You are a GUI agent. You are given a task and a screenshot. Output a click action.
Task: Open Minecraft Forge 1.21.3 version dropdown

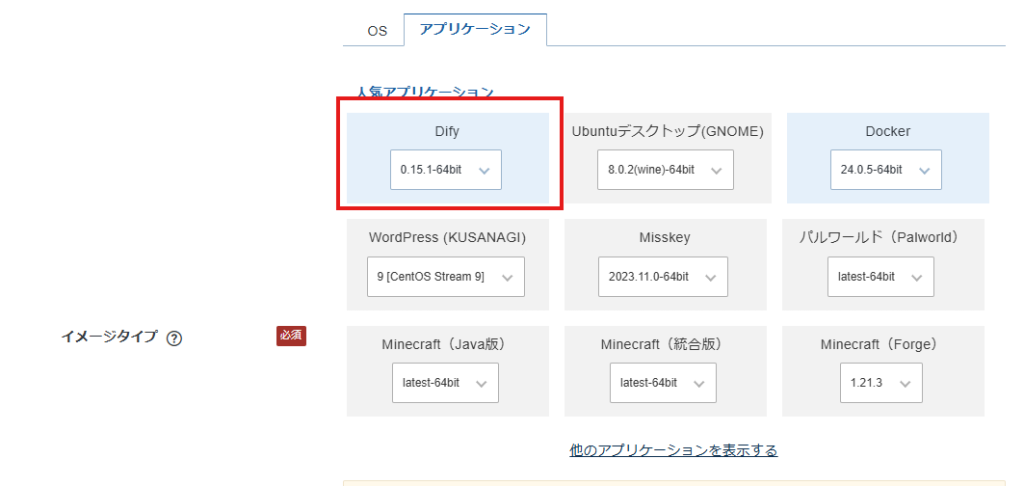point(881,383)
